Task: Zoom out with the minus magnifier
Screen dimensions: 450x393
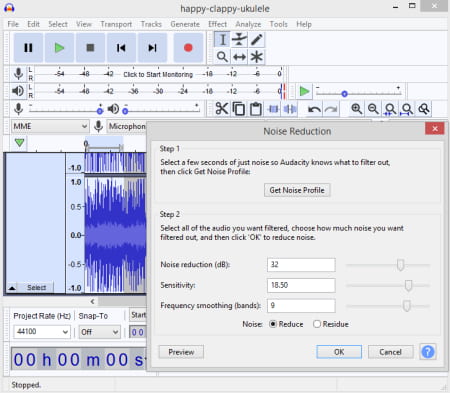Action: click(373, 109)
